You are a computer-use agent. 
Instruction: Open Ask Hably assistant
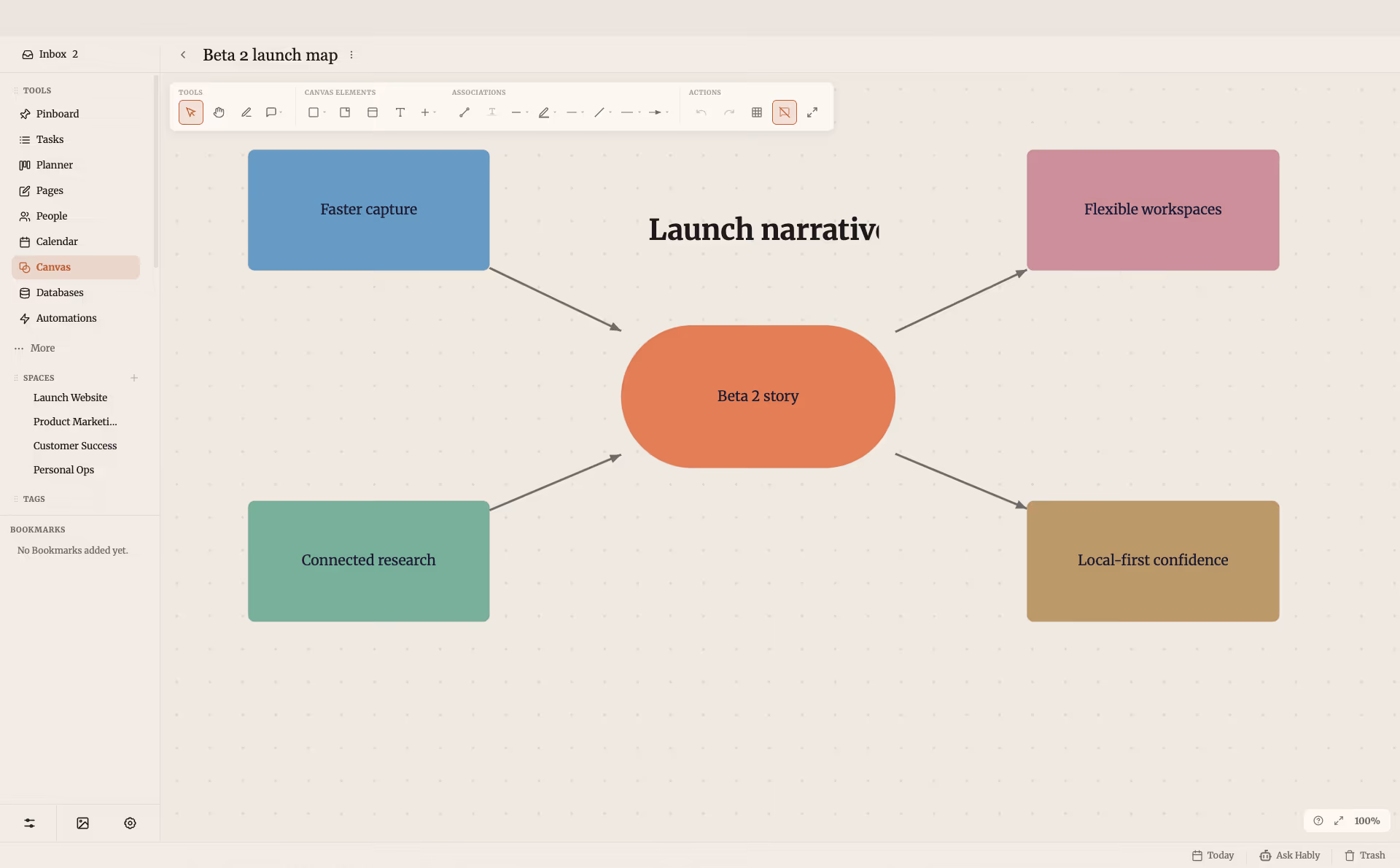(1289, 856)
